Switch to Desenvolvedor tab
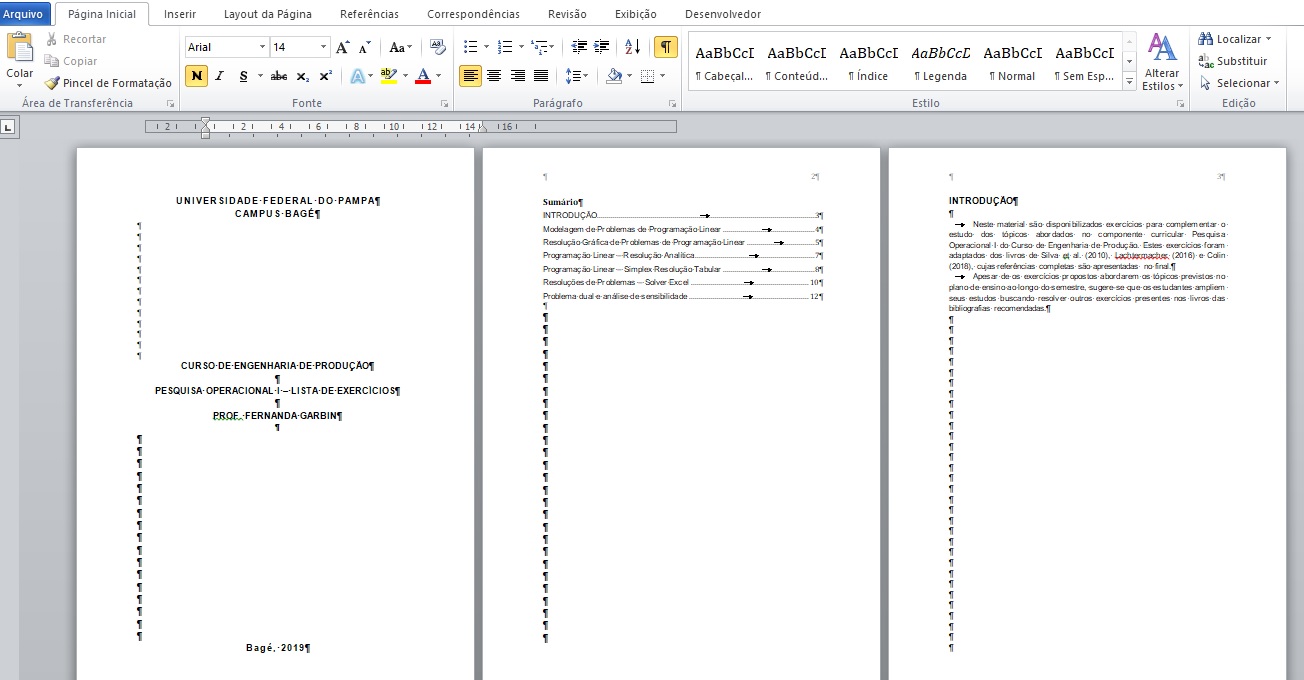 [723, 14]
